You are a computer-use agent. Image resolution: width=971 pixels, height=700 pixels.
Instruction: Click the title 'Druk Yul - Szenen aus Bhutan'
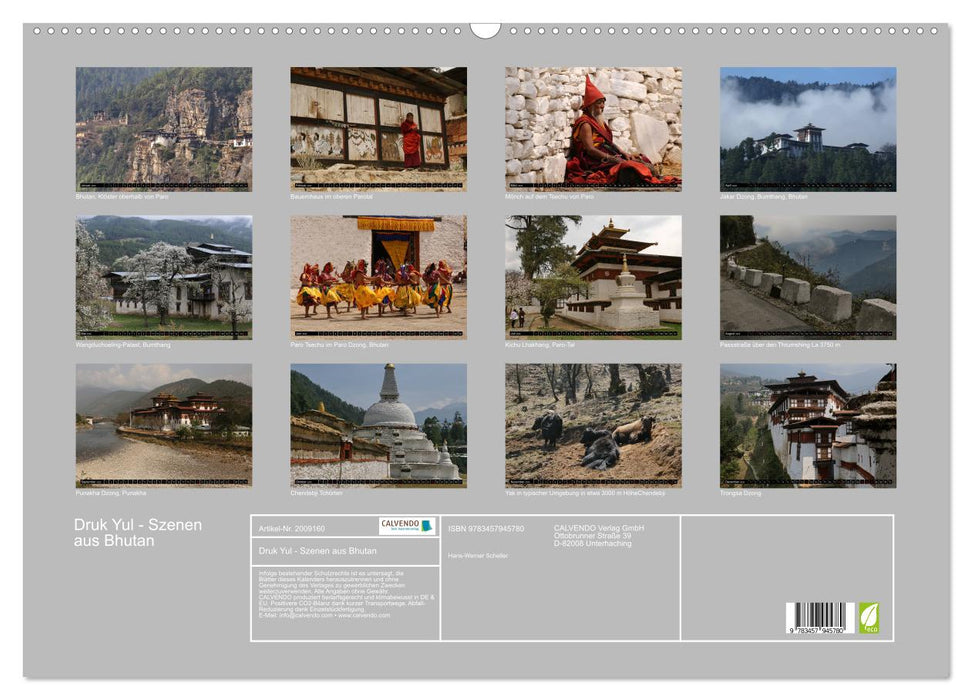coord(135,530)
